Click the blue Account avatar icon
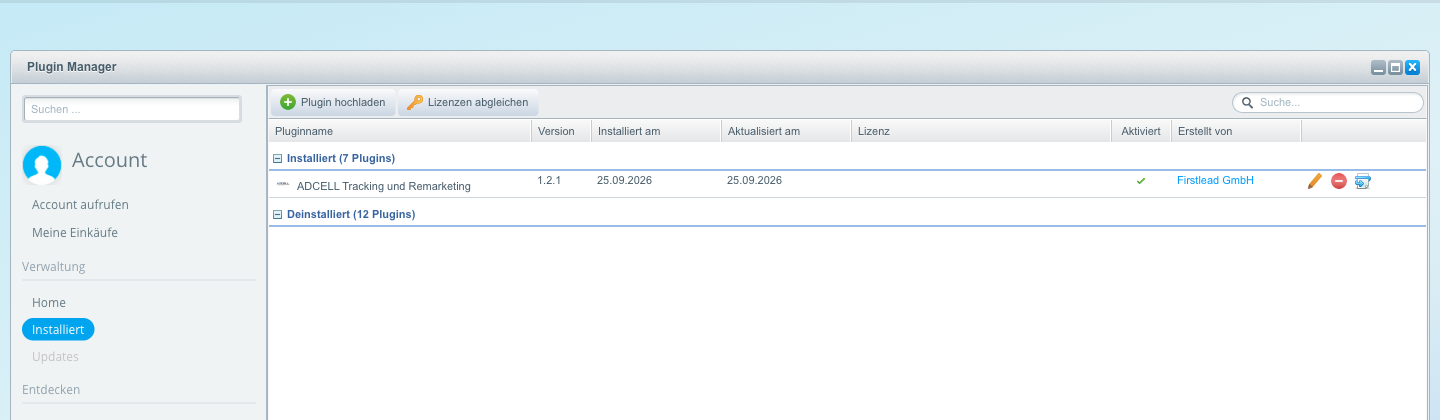 [x=42, y=165]
